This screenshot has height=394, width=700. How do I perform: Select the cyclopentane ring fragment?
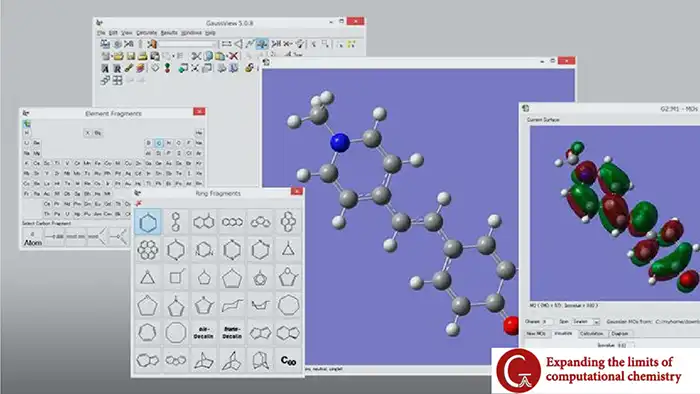[232, 278]
